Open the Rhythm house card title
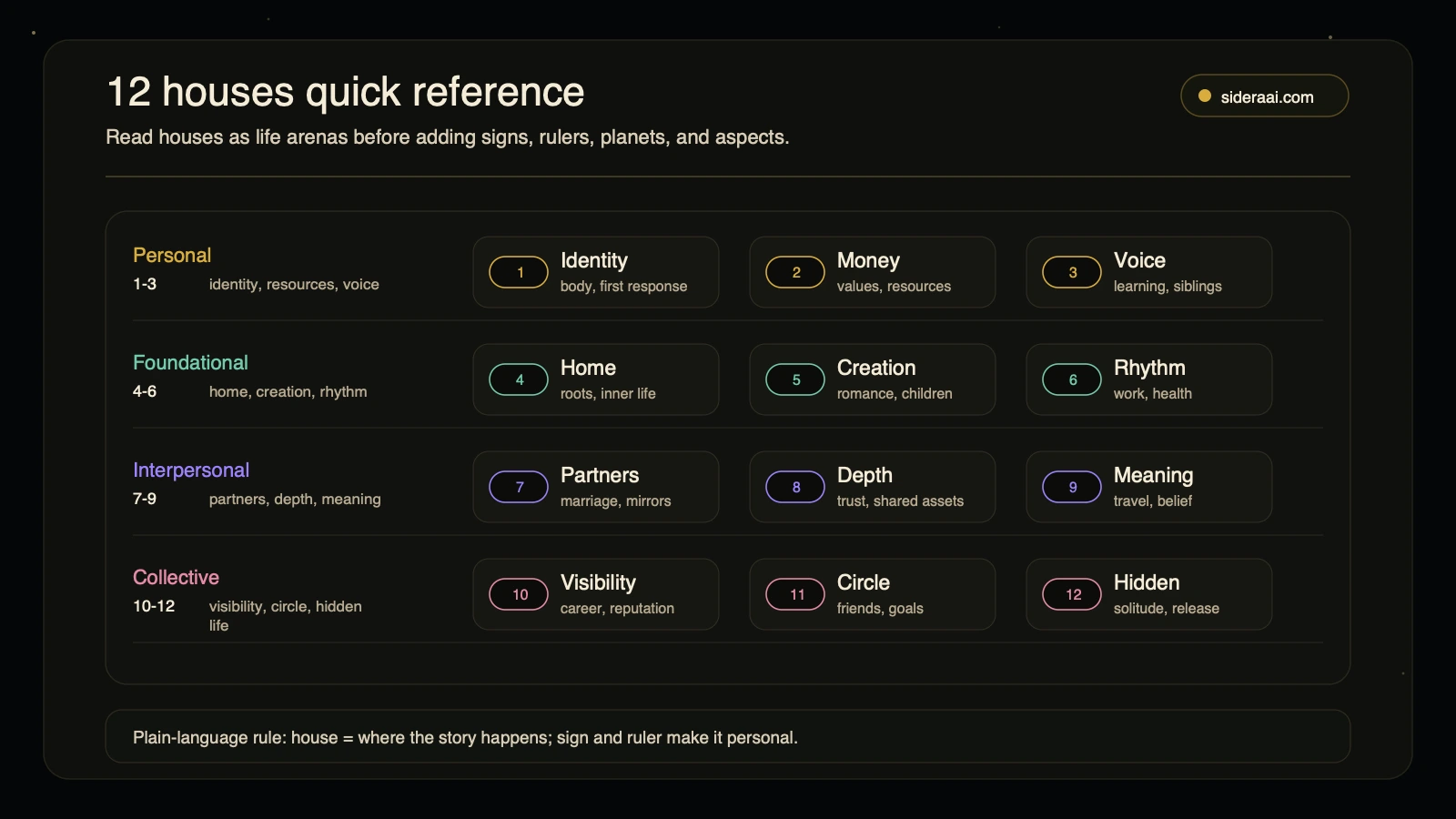 click(1149, 368)
